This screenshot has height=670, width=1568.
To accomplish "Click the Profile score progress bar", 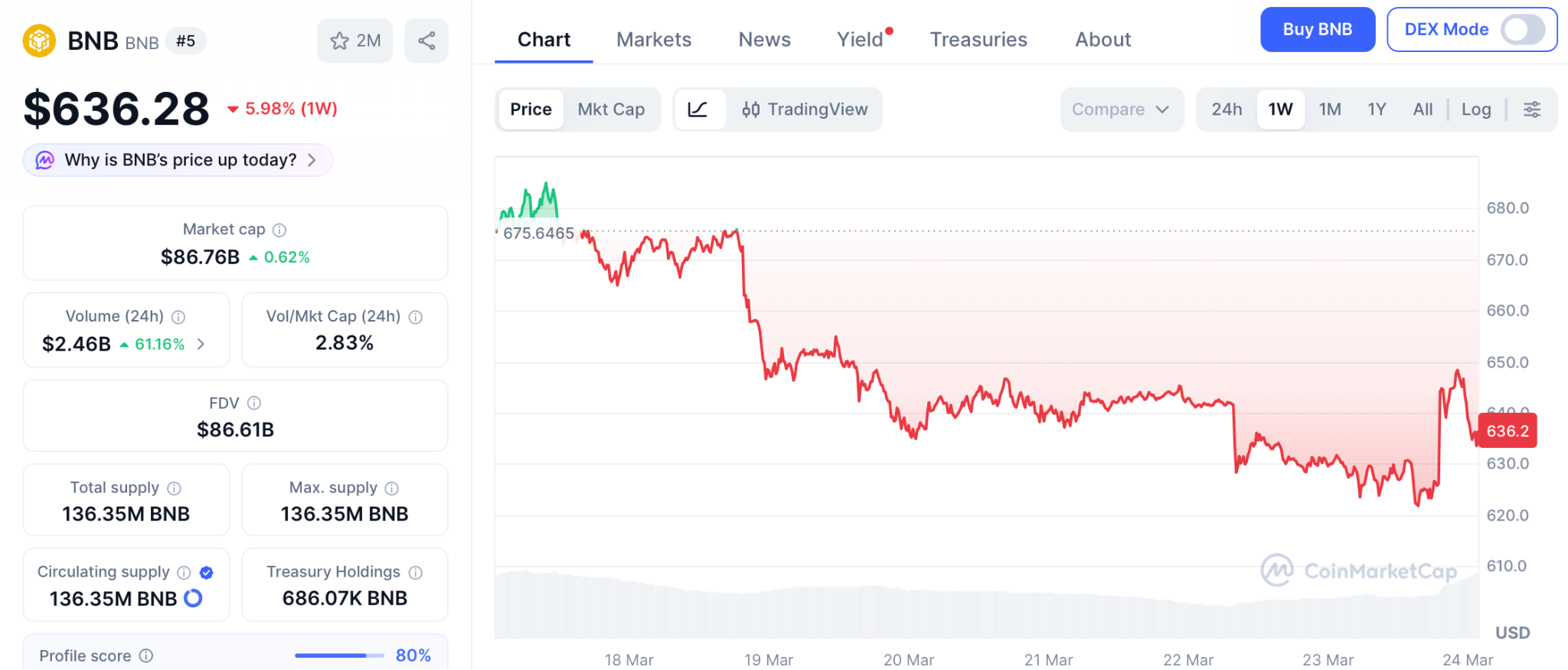I will (339, 655).
